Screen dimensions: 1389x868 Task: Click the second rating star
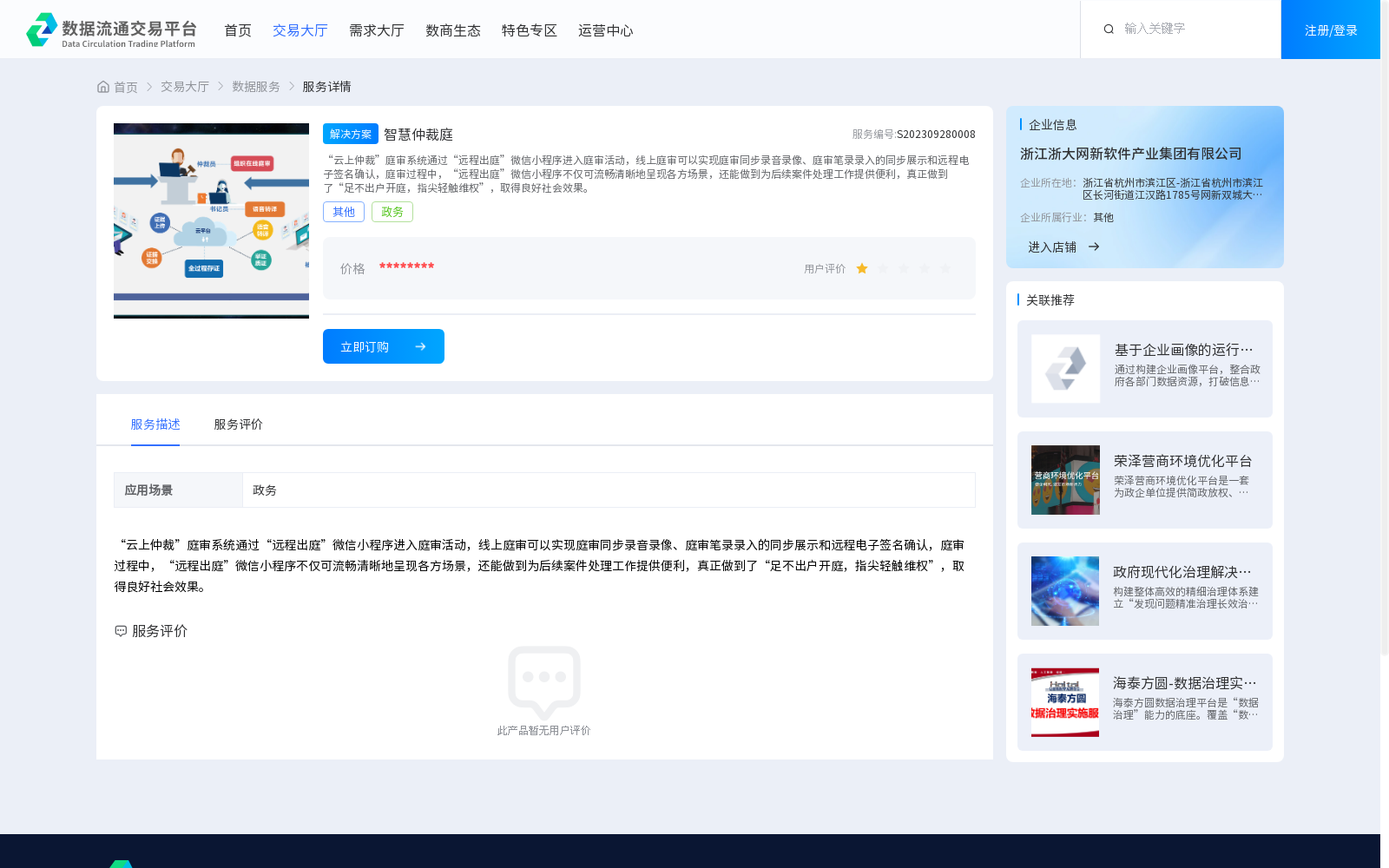click(x=883, y=269)
